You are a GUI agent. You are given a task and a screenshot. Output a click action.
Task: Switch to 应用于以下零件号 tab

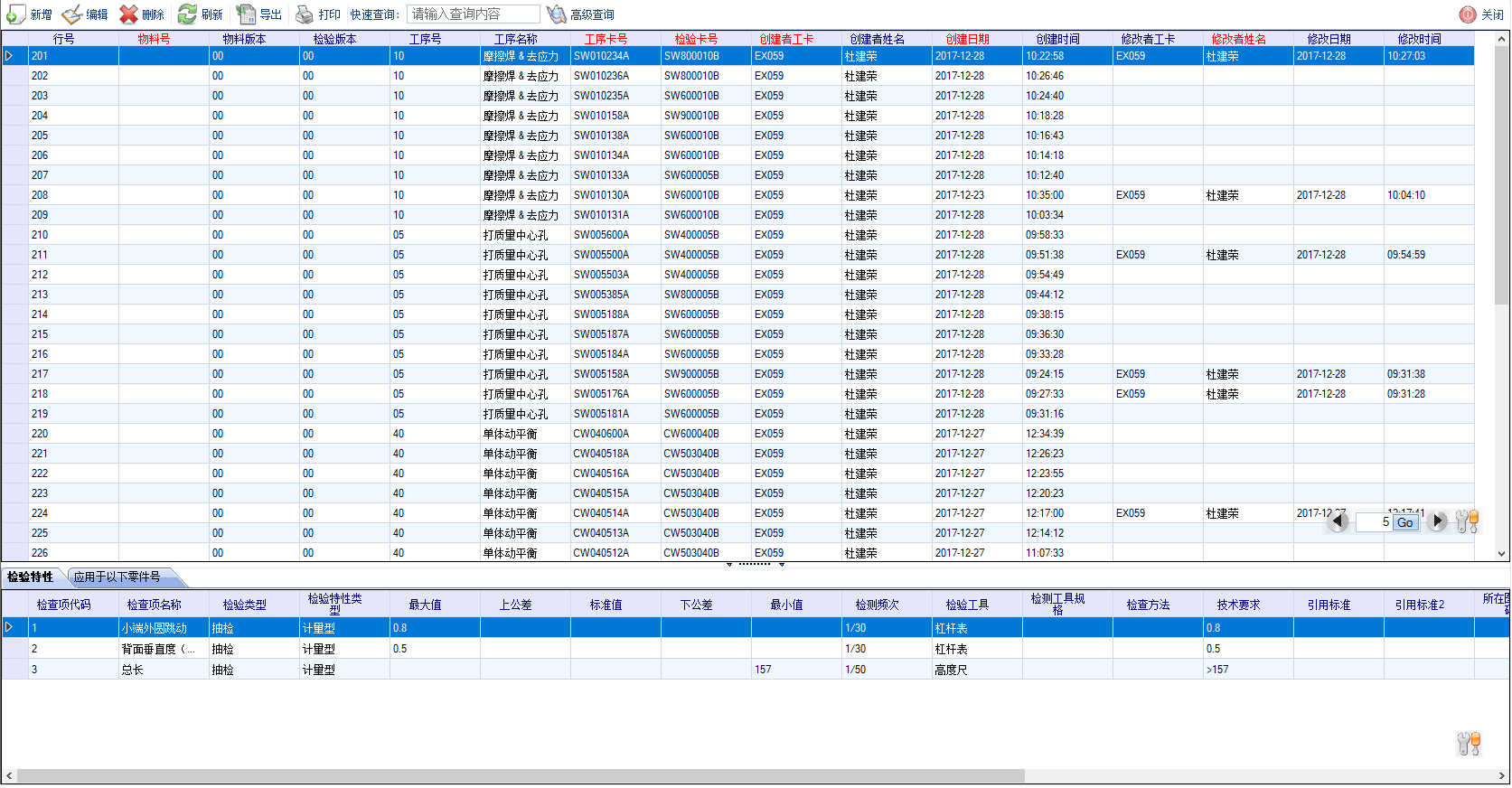[x=117, y=577]
